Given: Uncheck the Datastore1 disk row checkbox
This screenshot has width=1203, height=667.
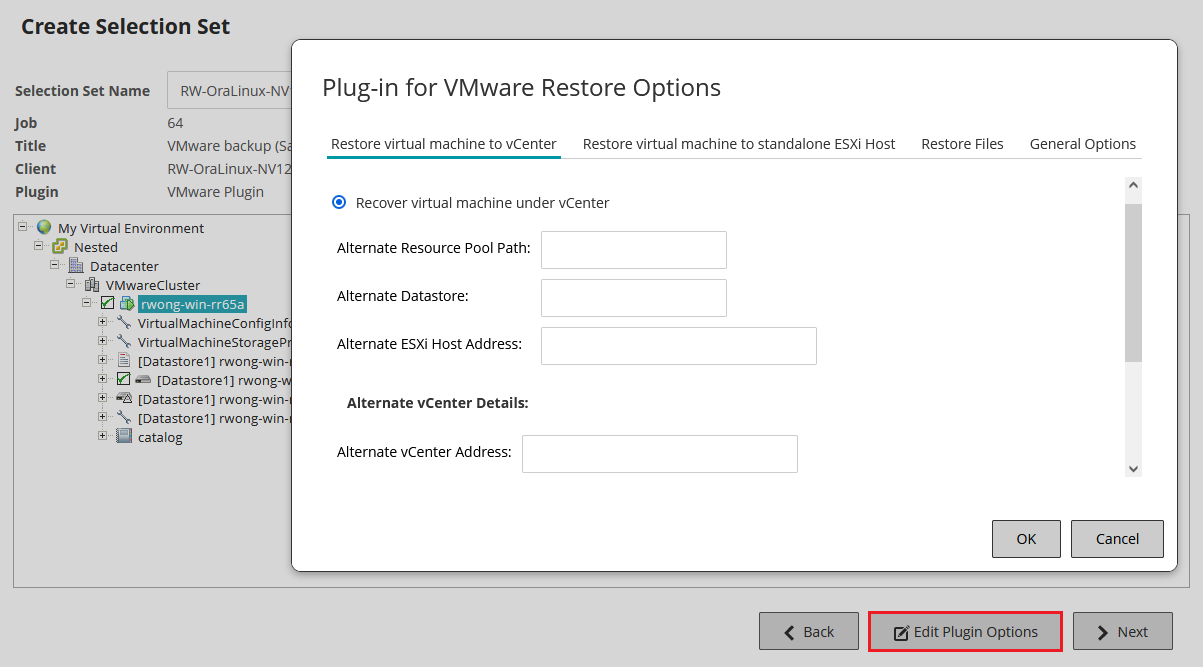Looking at the screenshot, I should click(x=124, y=380).
